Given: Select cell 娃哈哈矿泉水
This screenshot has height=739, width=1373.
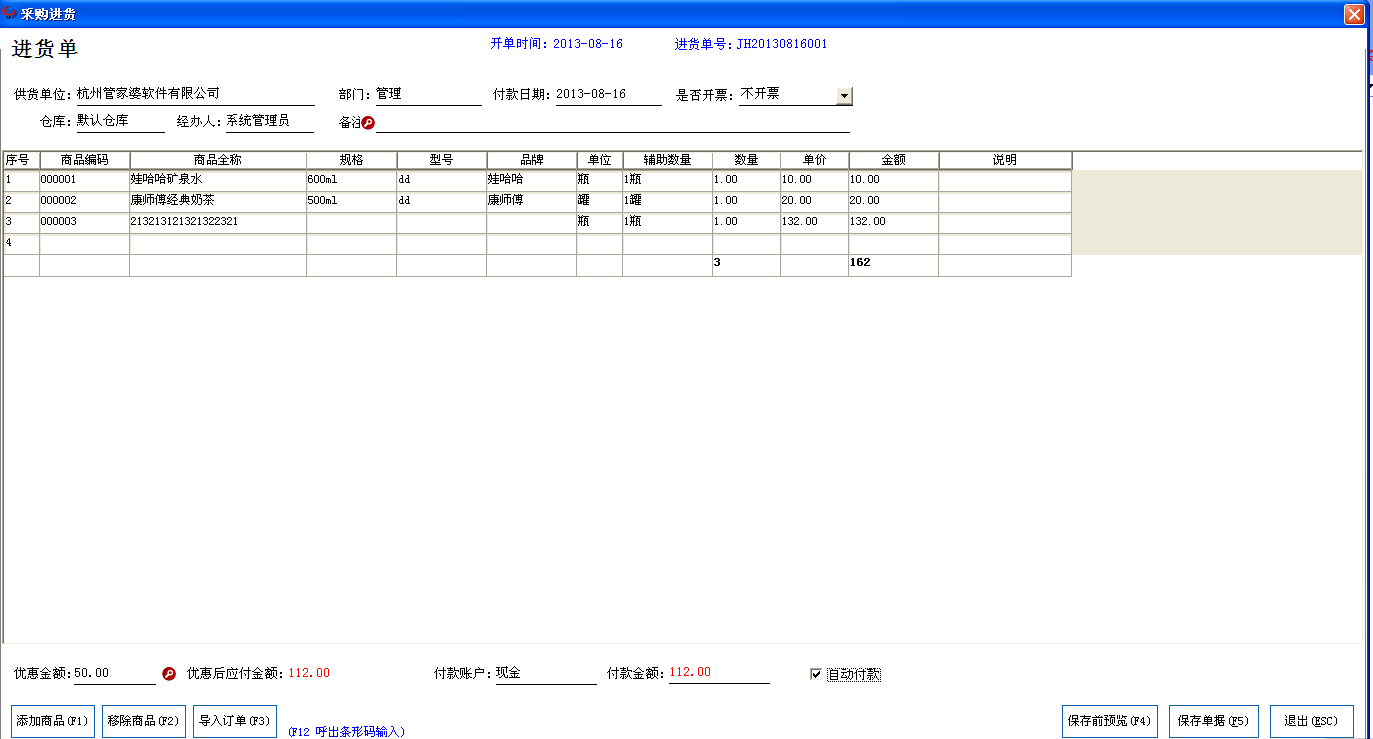Looking at the screenshot, I should (218, 180).
